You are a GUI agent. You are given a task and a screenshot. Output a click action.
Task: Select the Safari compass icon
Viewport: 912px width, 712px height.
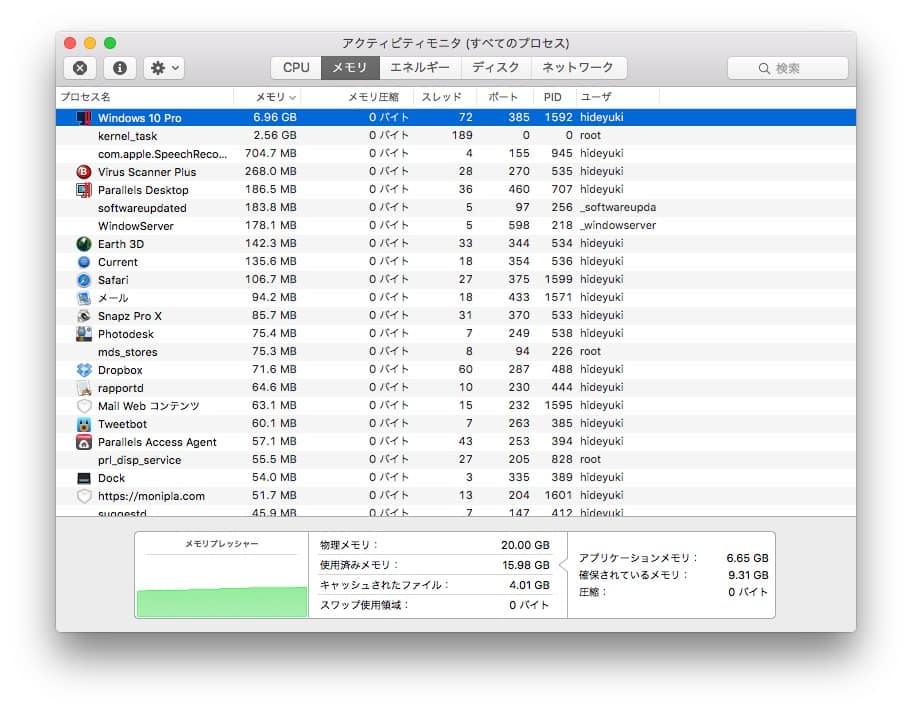84,280
